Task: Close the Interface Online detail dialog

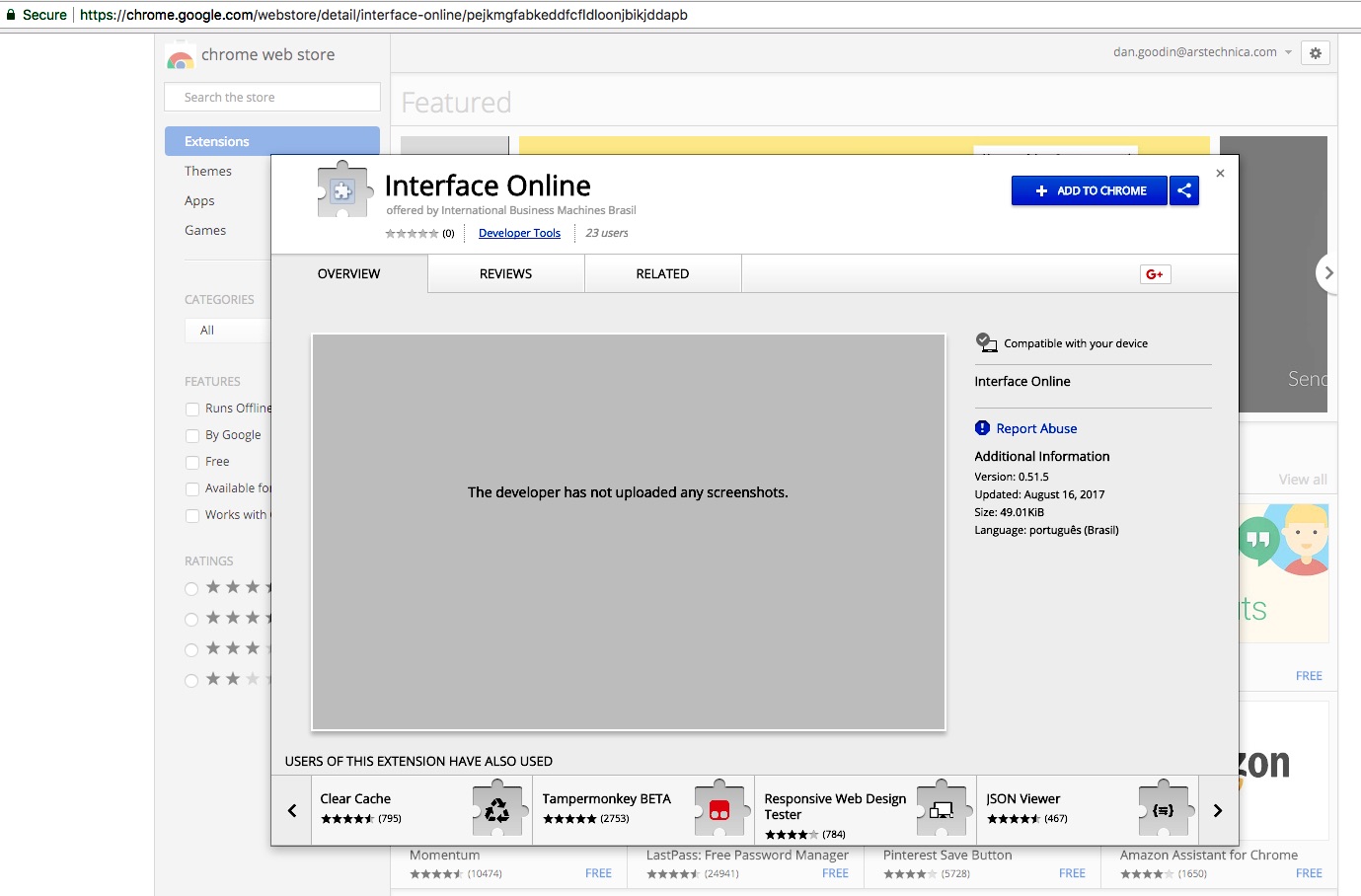Action: click(x=1220, y=173)
